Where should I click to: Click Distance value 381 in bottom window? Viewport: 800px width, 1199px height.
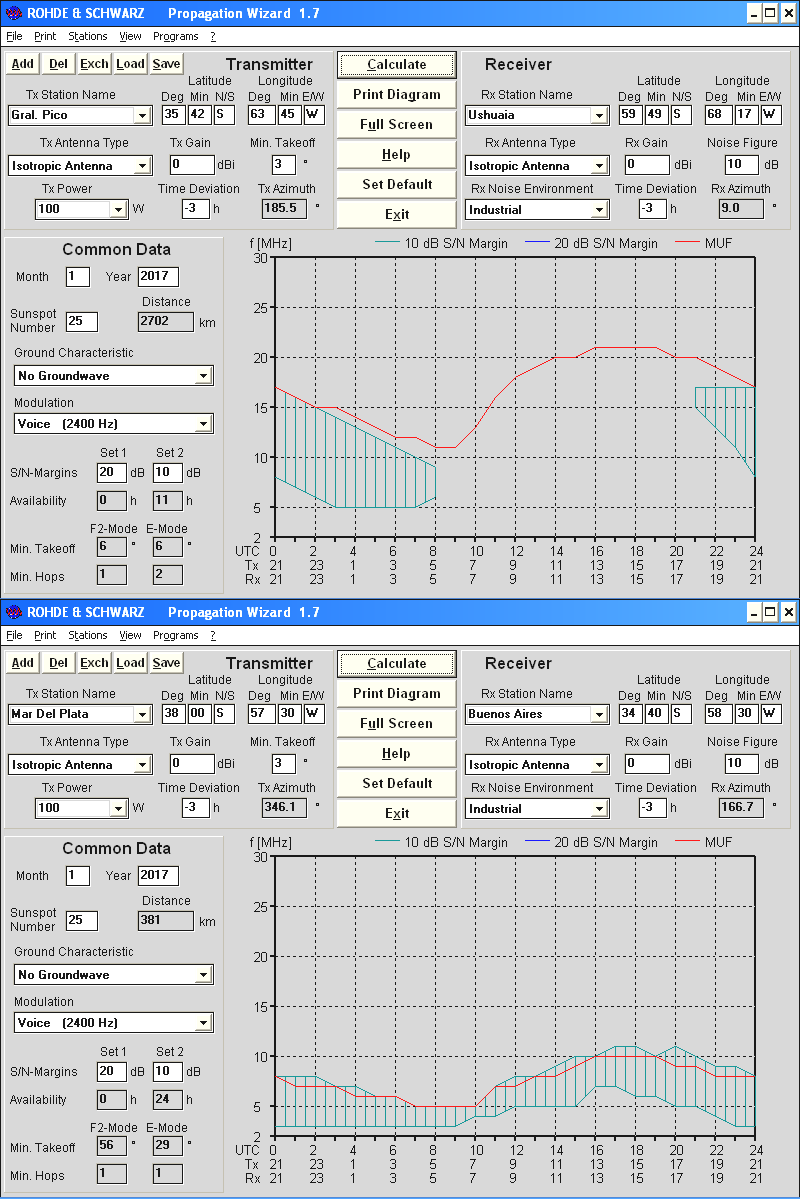pyautogui.click(x=166, y=920)
